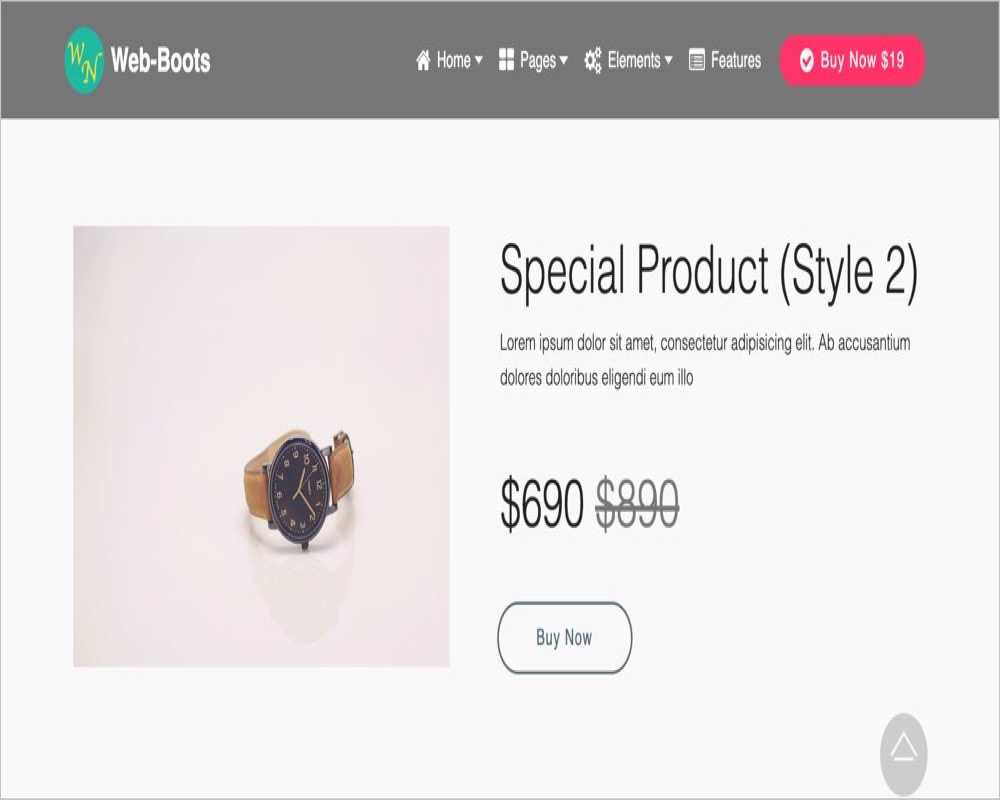Click the grid icon beside Pages
The width and height of the screenshot is (1000, 800).
tap(506, 59)
